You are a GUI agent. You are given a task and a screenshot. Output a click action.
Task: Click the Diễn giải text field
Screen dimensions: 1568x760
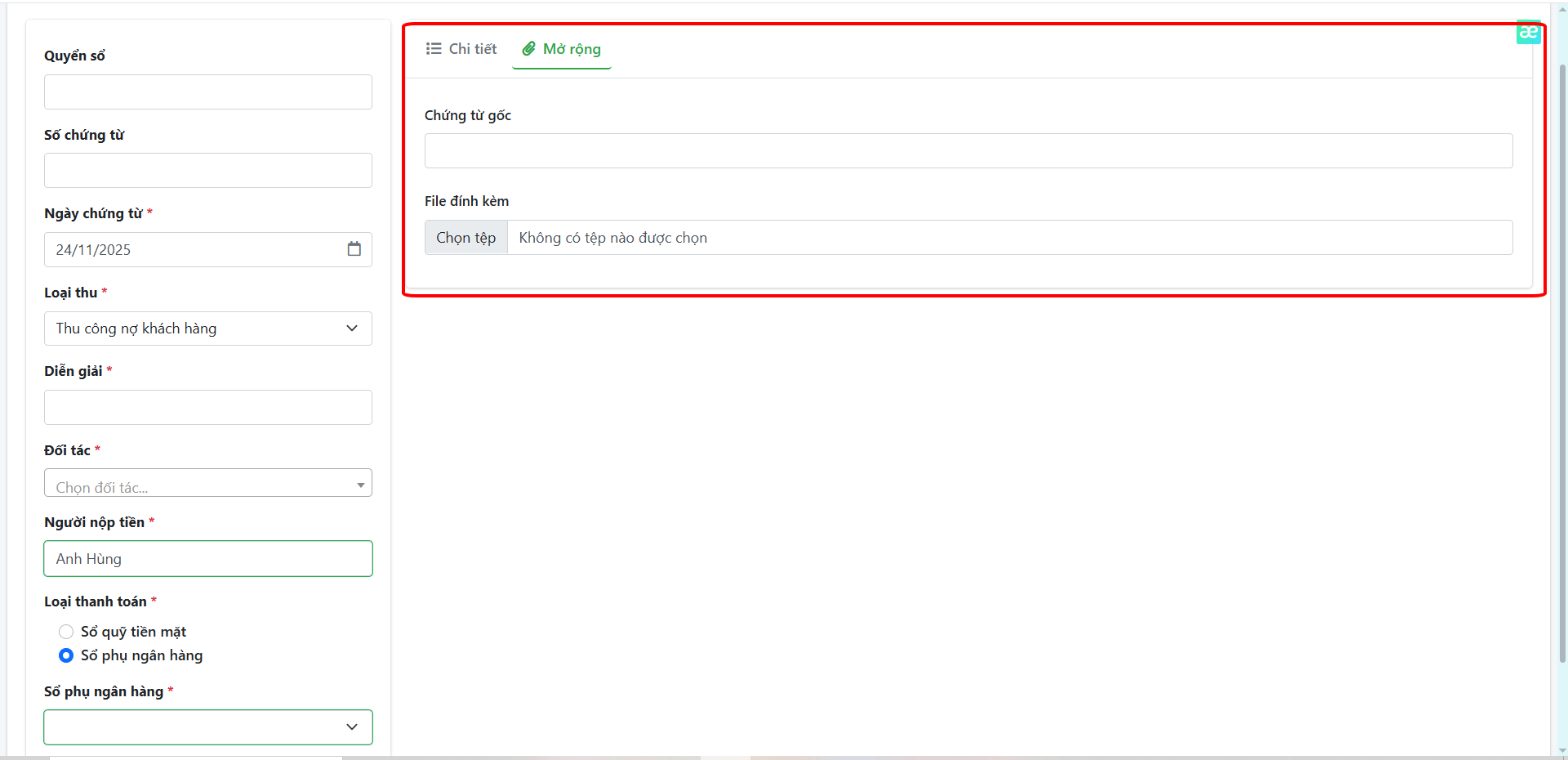coord(207,408)
